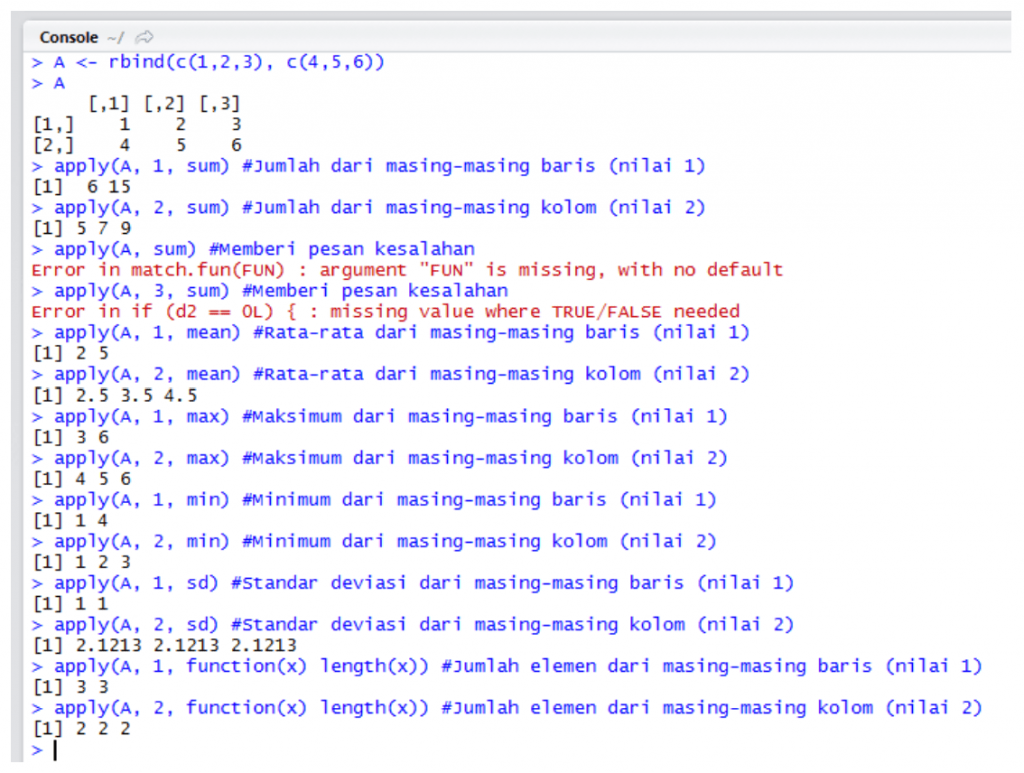
Task: Click the final output line 2 2 2
Action: (81, 728)
